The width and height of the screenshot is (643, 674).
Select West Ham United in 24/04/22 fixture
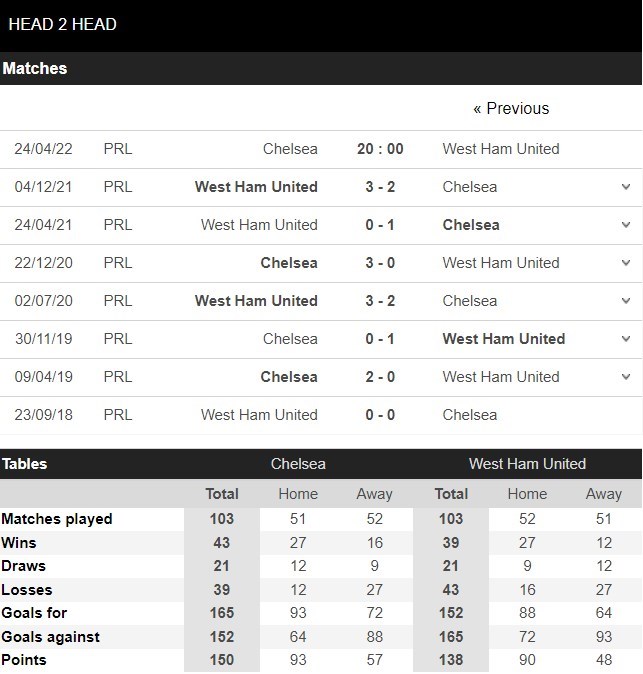pyautogui.click(x=501, y=149)
